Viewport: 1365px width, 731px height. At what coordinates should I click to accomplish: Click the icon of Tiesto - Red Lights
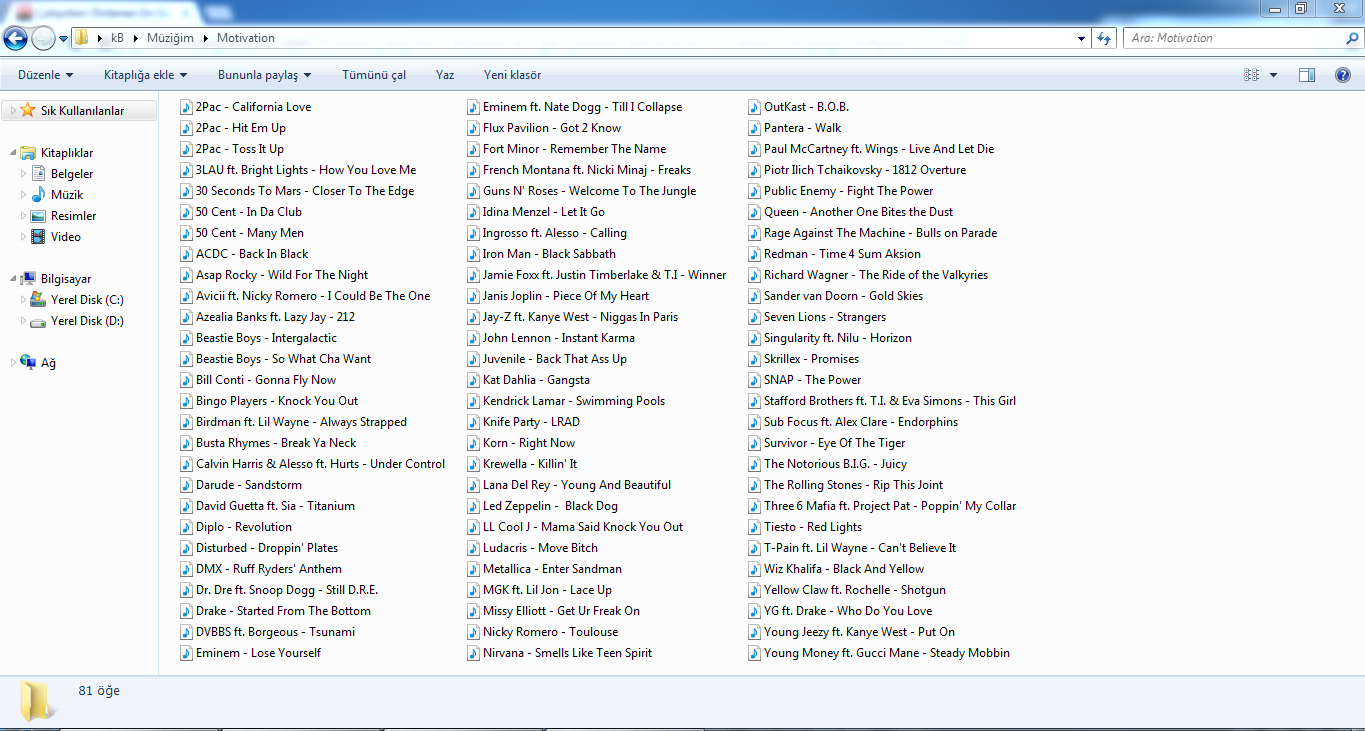click(755, 527)
